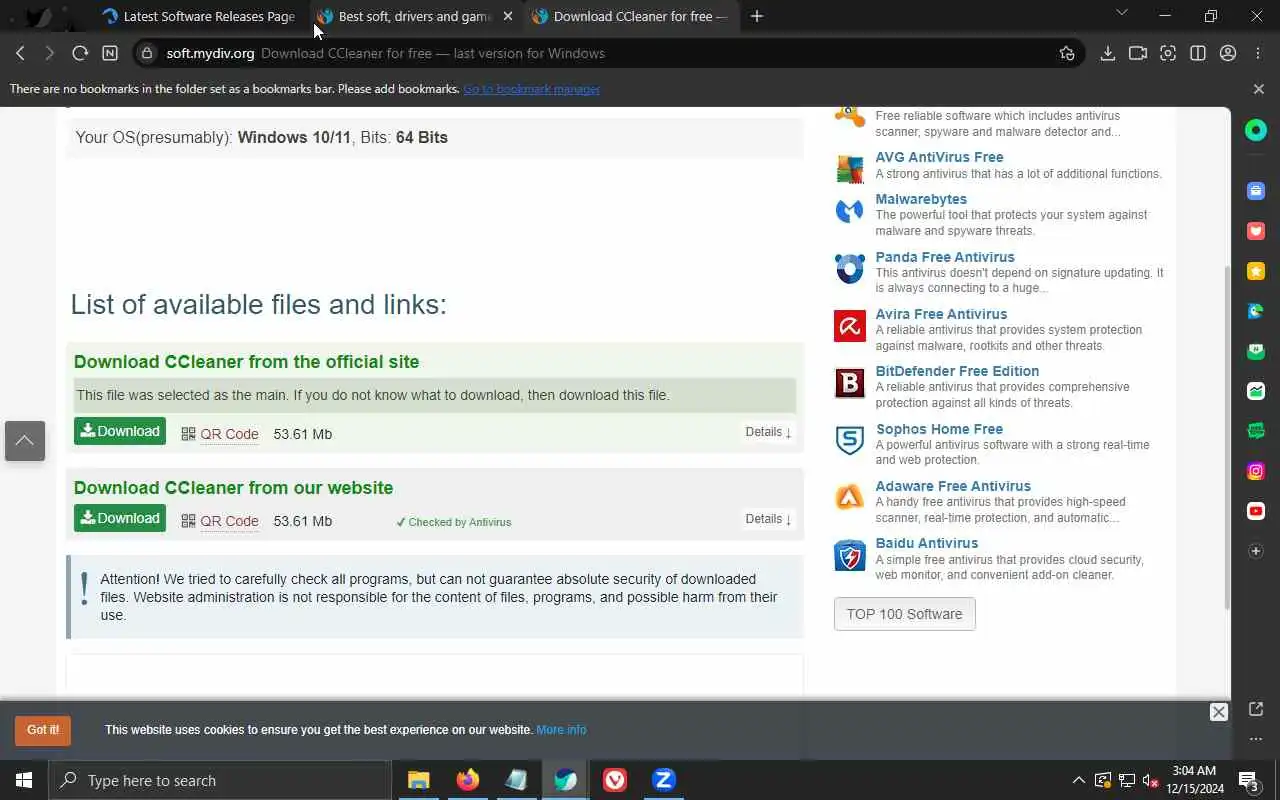Open the green chart sidebar icon

click(x=1256, y=391)
